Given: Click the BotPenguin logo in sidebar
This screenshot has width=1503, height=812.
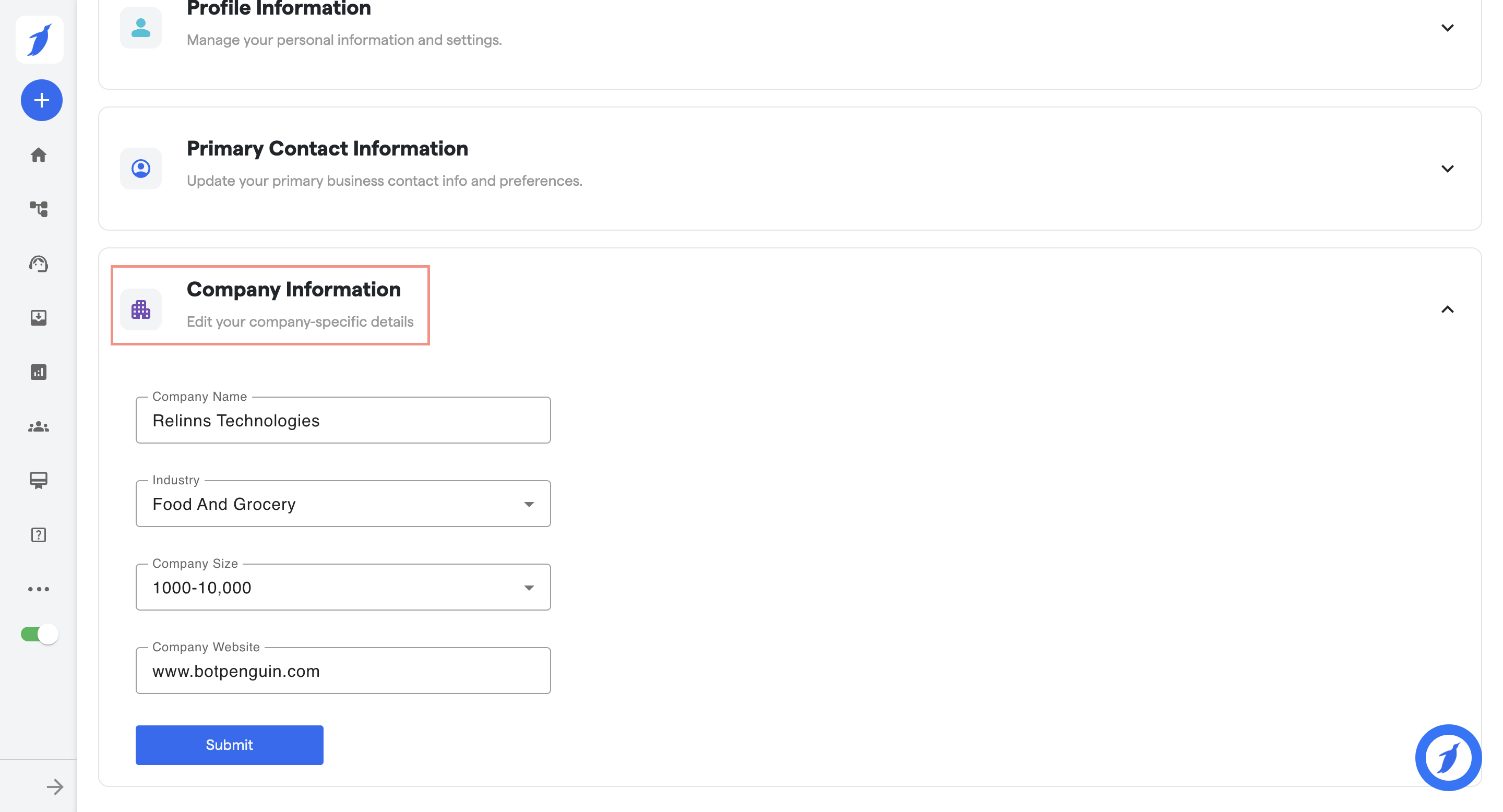Looking at the screenshot, I should pyautogui.click(x=39, y=40).
